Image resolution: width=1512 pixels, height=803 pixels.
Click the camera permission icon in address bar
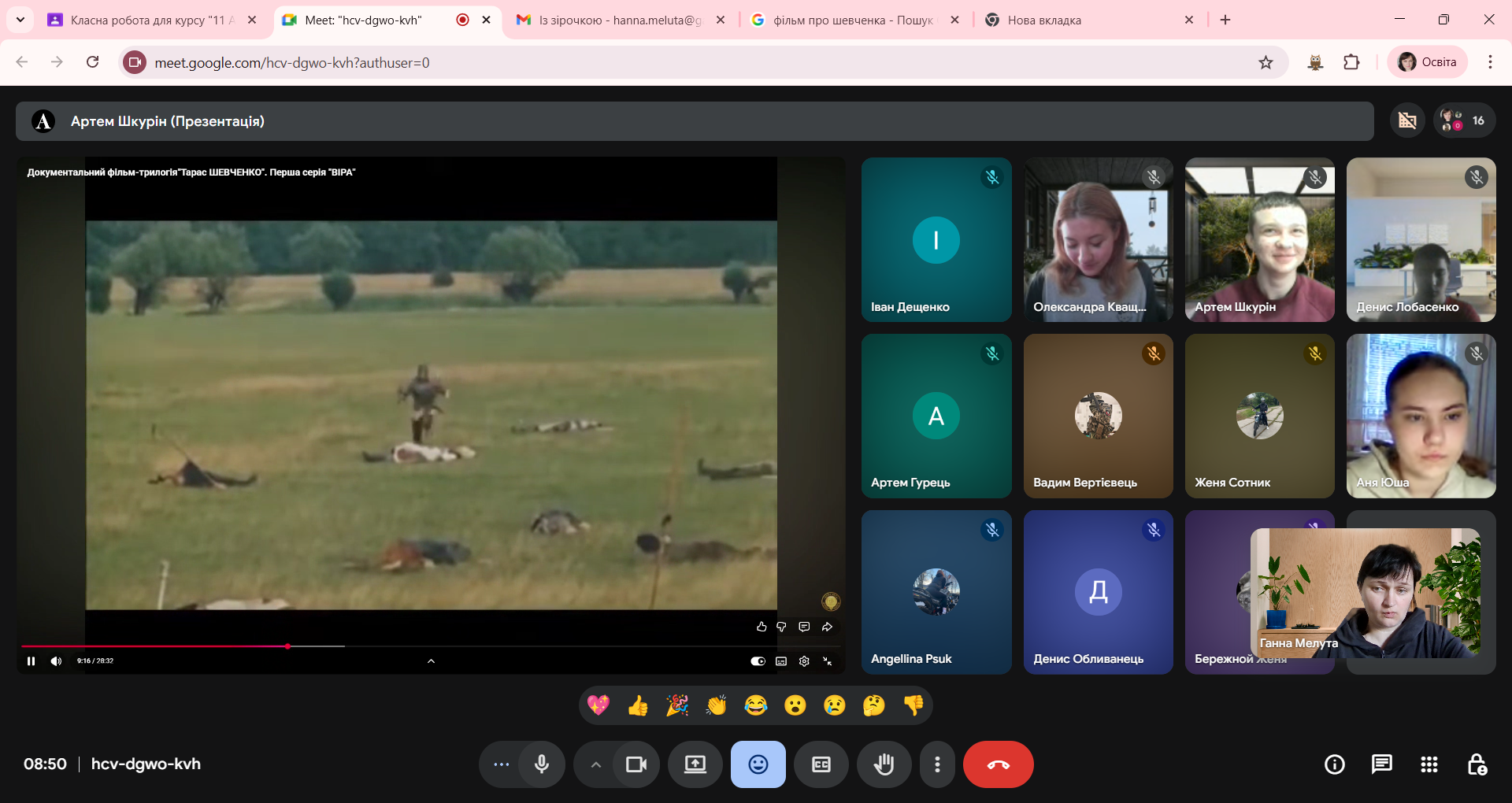135,62
